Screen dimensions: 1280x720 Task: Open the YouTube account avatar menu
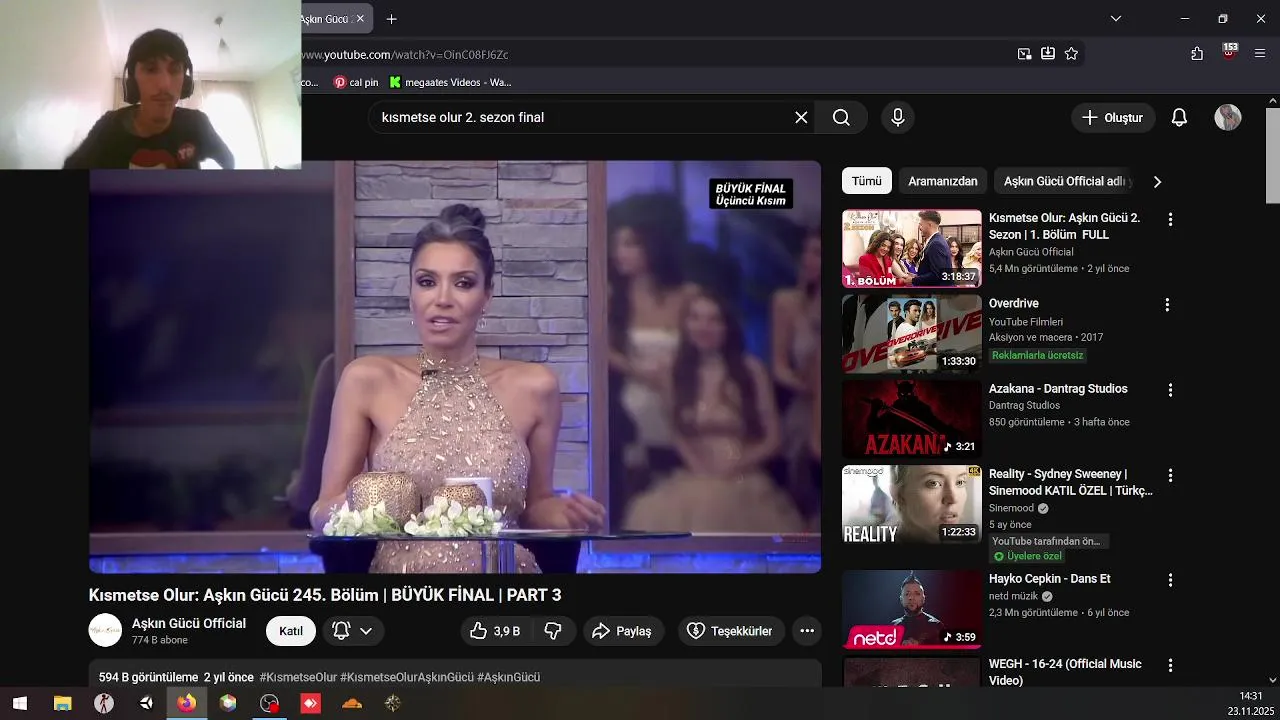click(x=1228, y=117)
